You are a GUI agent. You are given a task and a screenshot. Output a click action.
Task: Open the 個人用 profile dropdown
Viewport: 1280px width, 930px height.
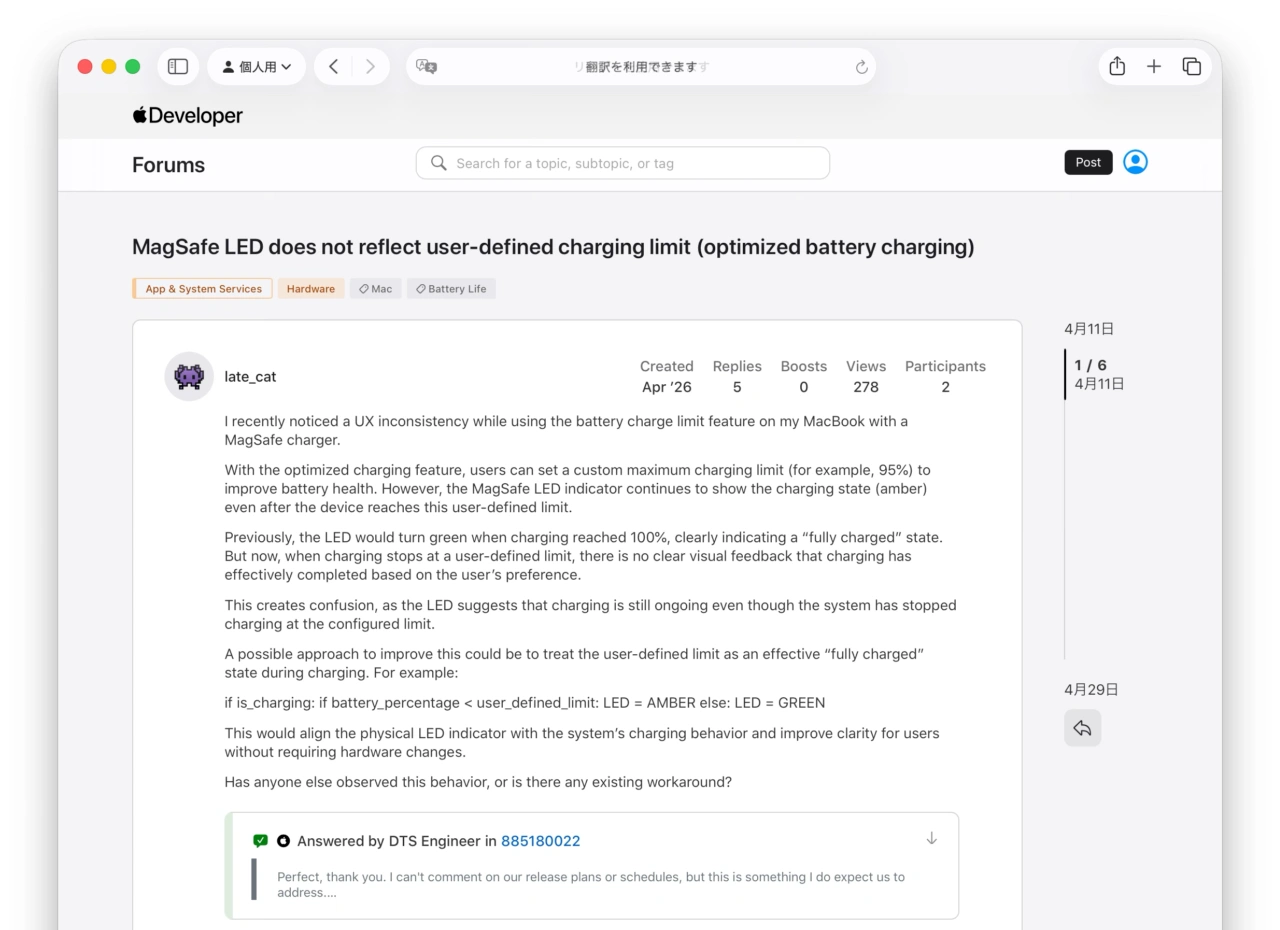(x=257, y=67)
